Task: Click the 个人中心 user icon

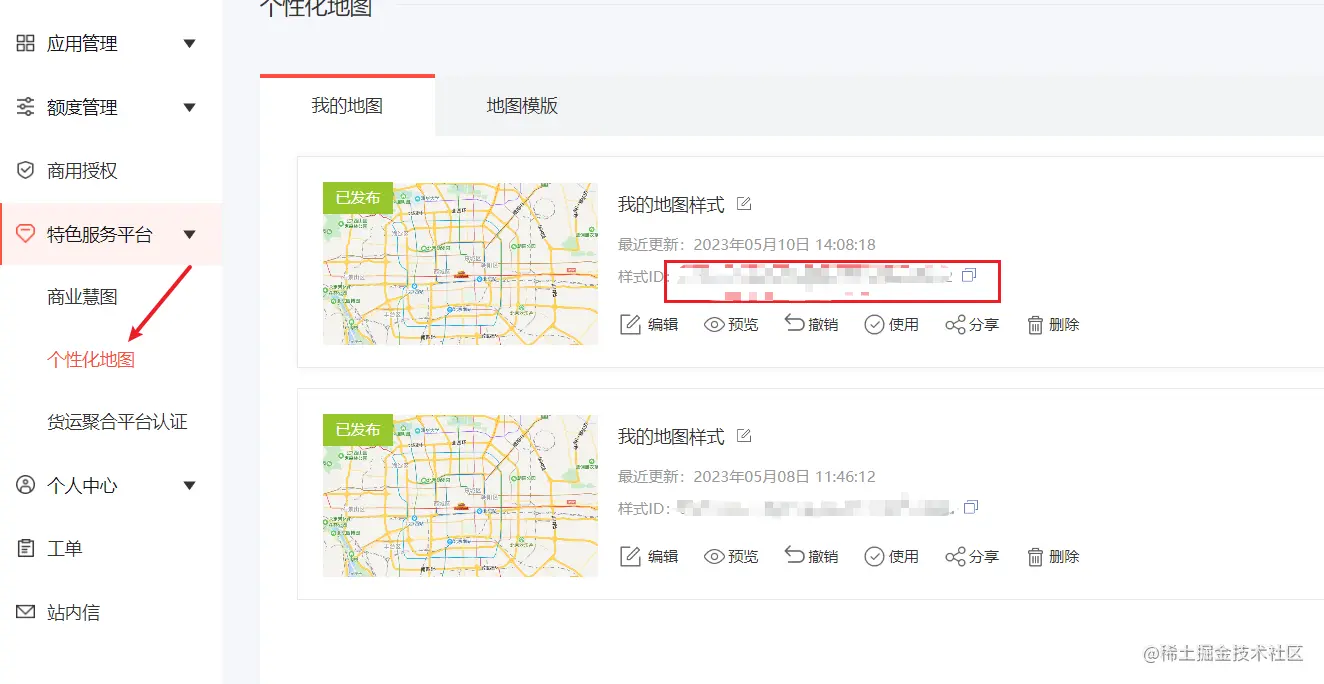Action: point(26,486)
